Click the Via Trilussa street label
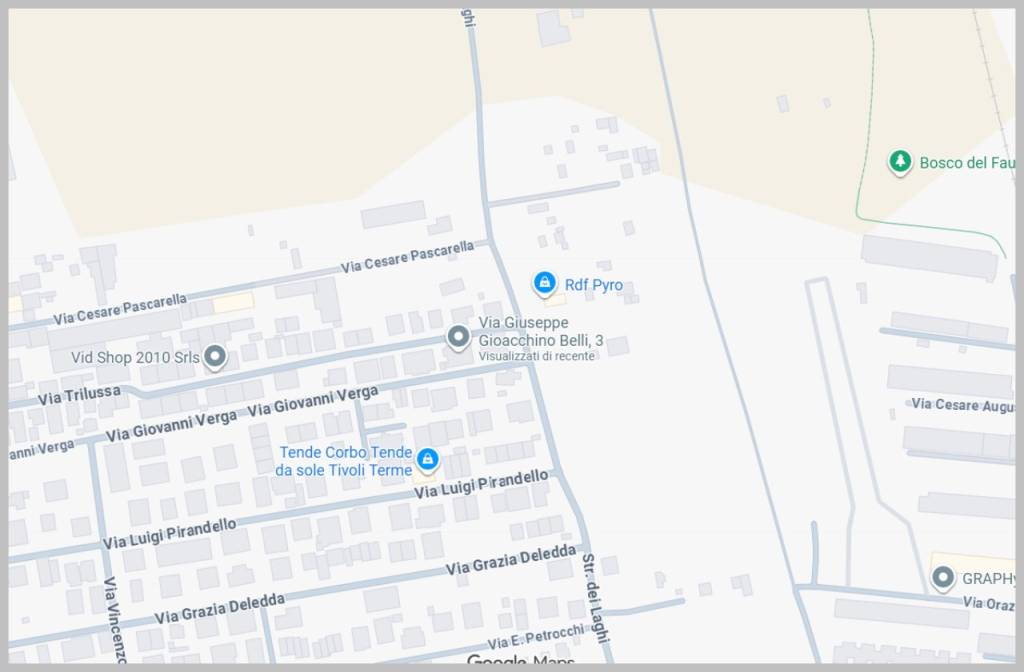Image resolution: width=1024 pixels, height=672 pixels. pyautogui.click(x=79, y=395)
